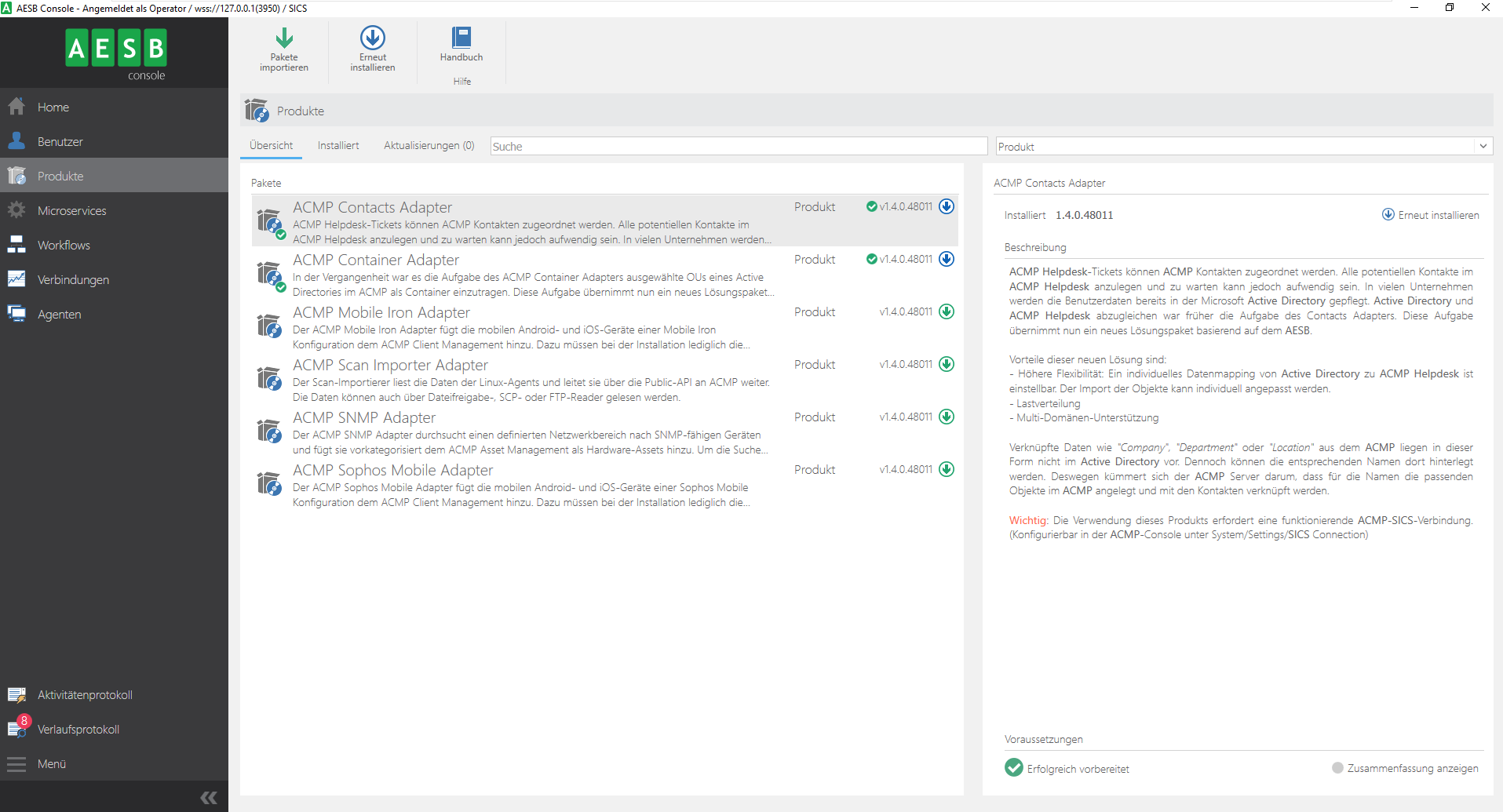Open Produkte section in sidebar

114,176
